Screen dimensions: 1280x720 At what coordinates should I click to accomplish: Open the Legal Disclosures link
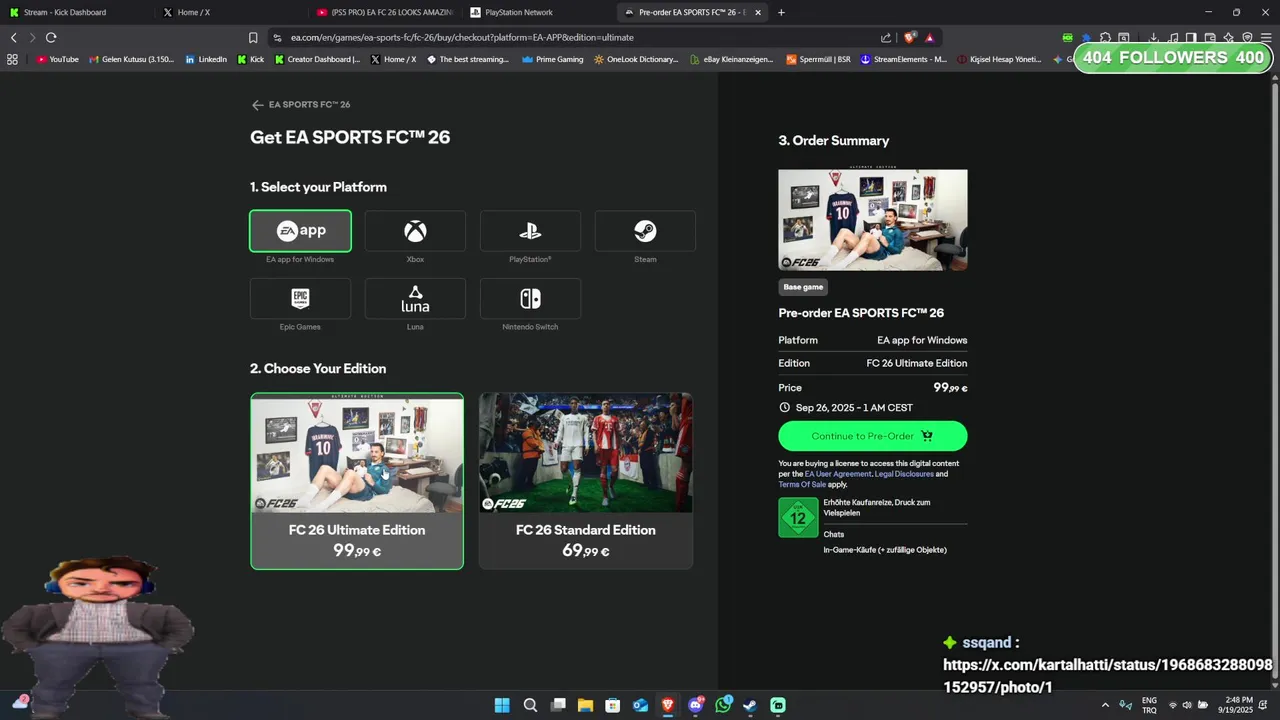(904, 474)
